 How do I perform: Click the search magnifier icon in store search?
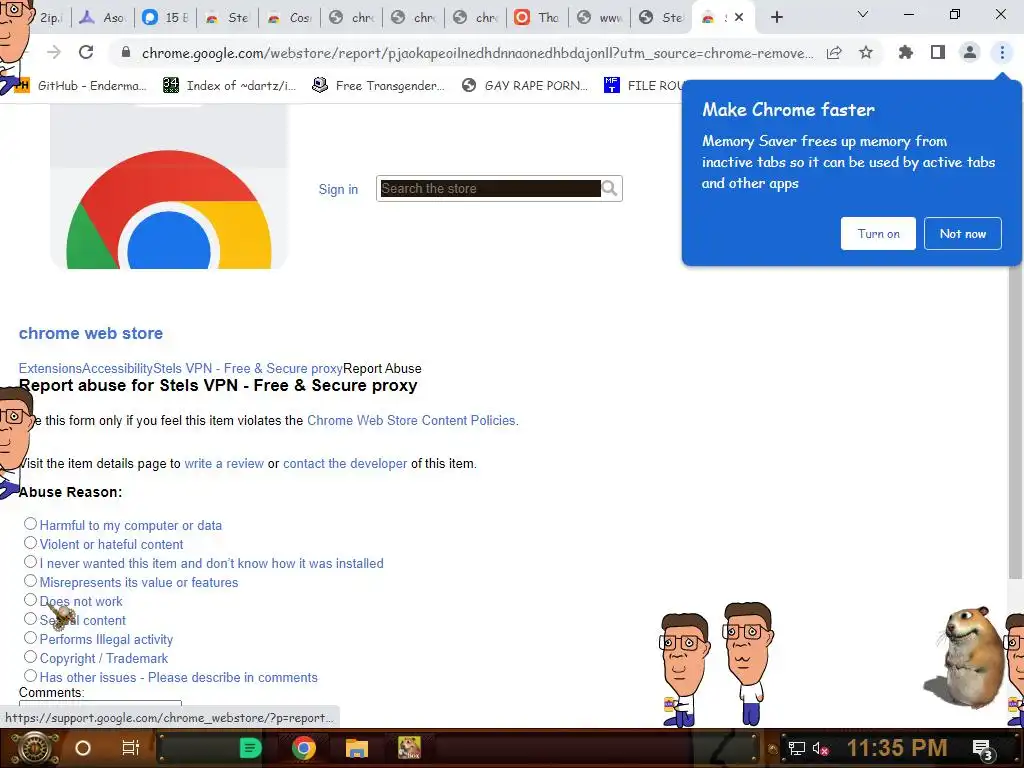point(610,189)
